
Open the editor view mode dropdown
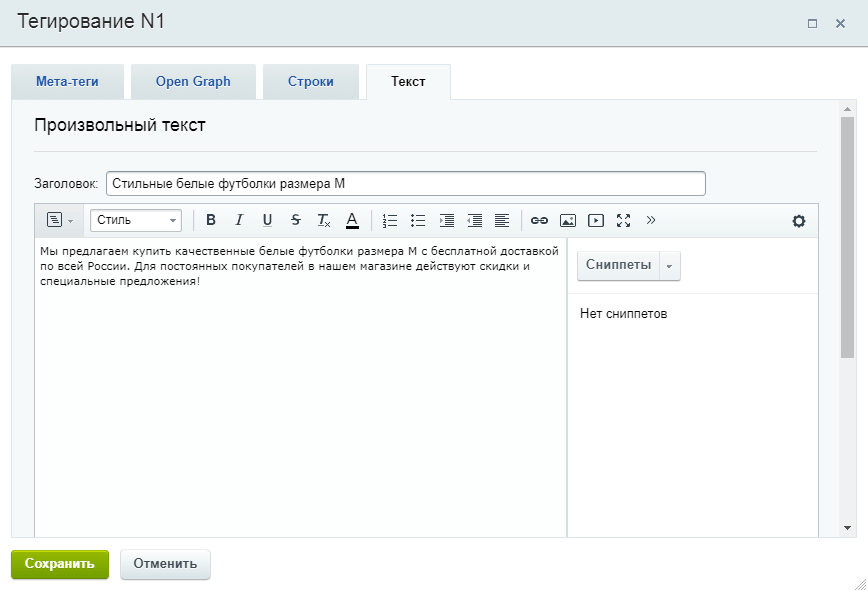click(x=60, y=220)
